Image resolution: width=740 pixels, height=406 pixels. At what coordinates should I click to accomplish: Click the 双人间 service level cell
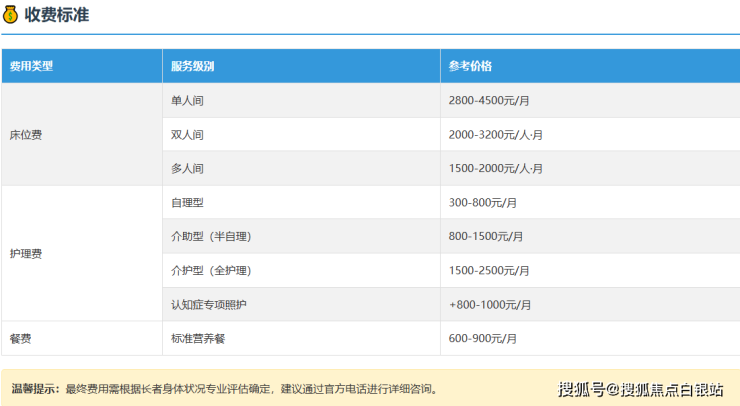click(188, 134)
